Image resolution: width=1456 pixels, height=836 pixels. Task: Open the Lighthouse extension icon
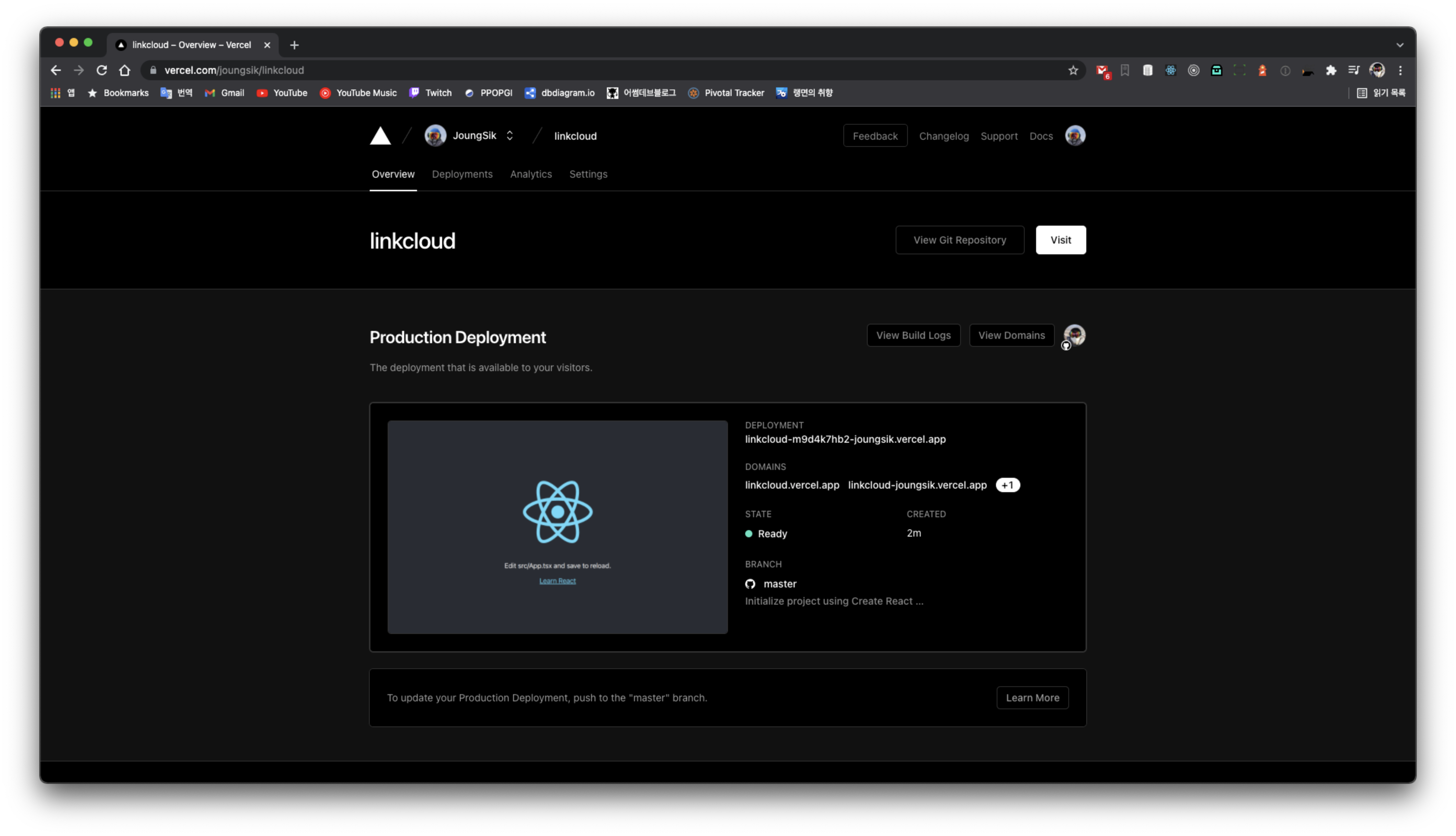(x=1262, y=70)
